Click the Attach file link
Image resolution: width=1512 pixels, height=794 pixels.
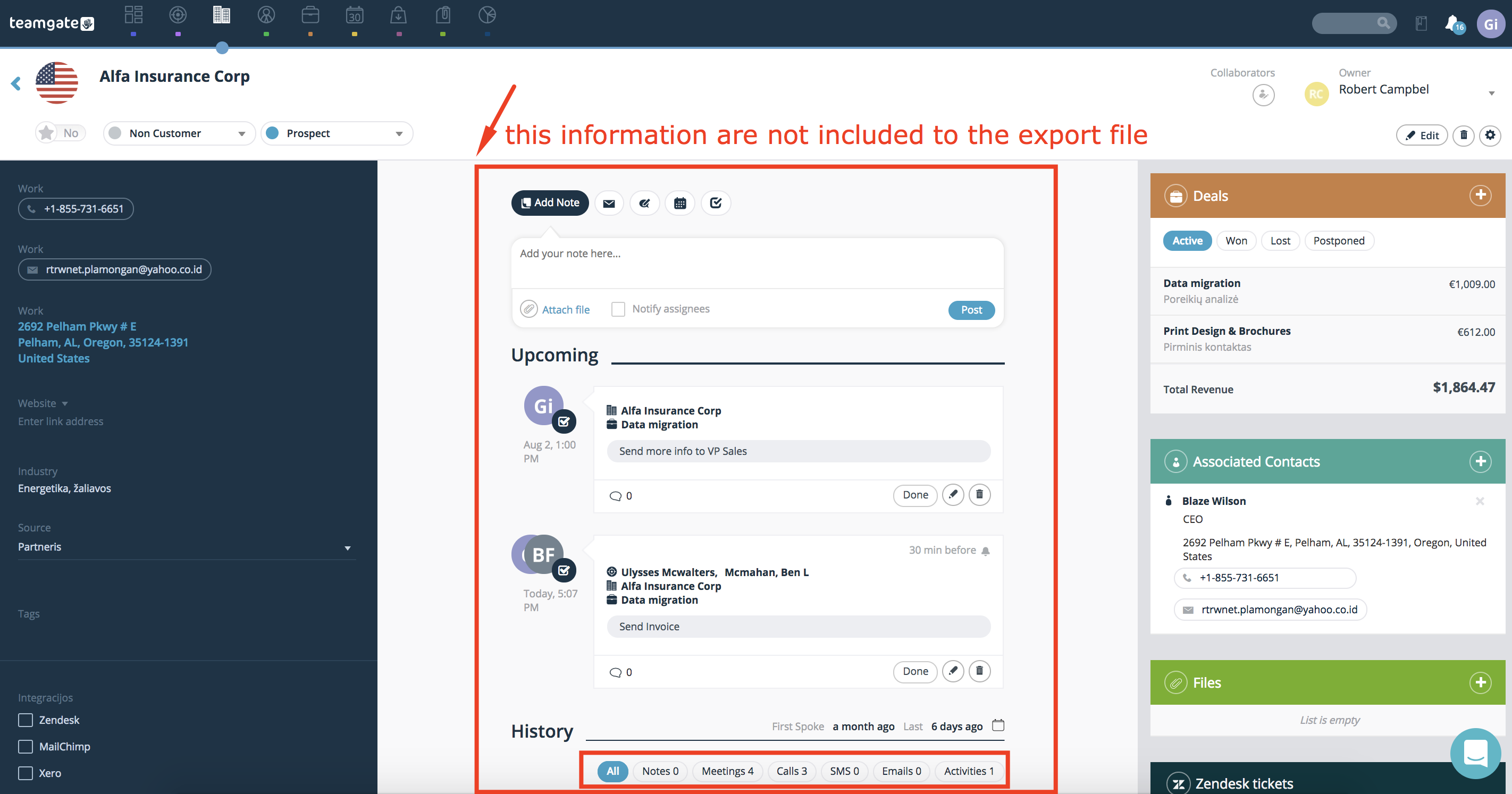(565, 309)
